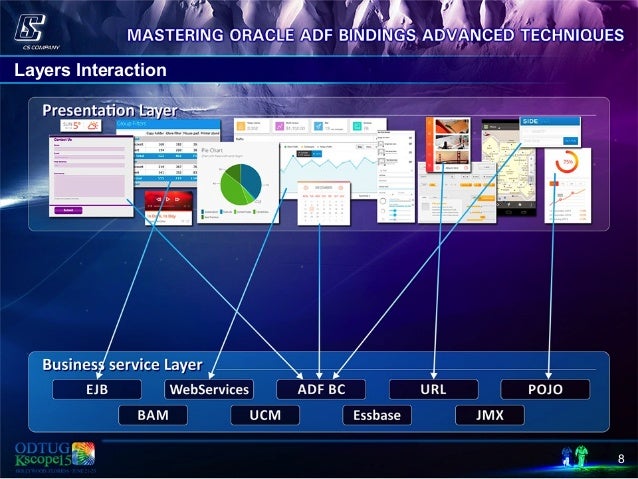Click the ADF BC box

pos(321,389)
